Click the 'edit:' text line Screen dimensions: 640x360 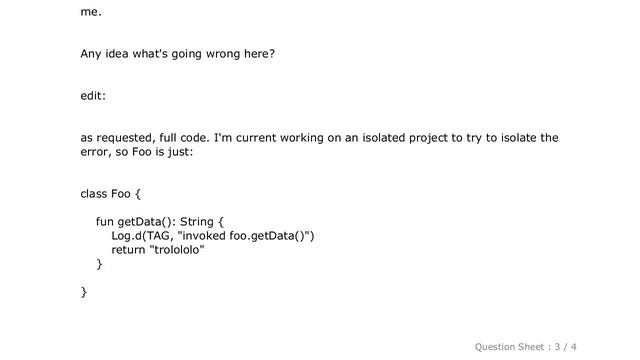pyautogui.click(x=93, y=96)
